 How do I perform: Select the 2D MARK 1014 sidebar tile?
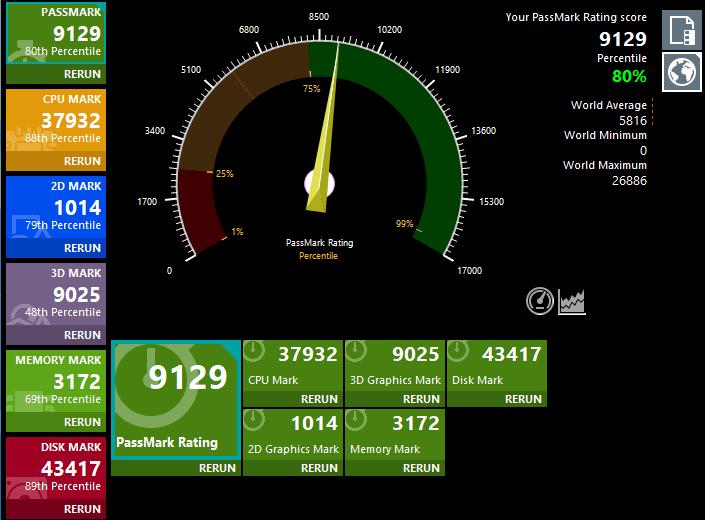pyautogui.click(x=56, y=207)
